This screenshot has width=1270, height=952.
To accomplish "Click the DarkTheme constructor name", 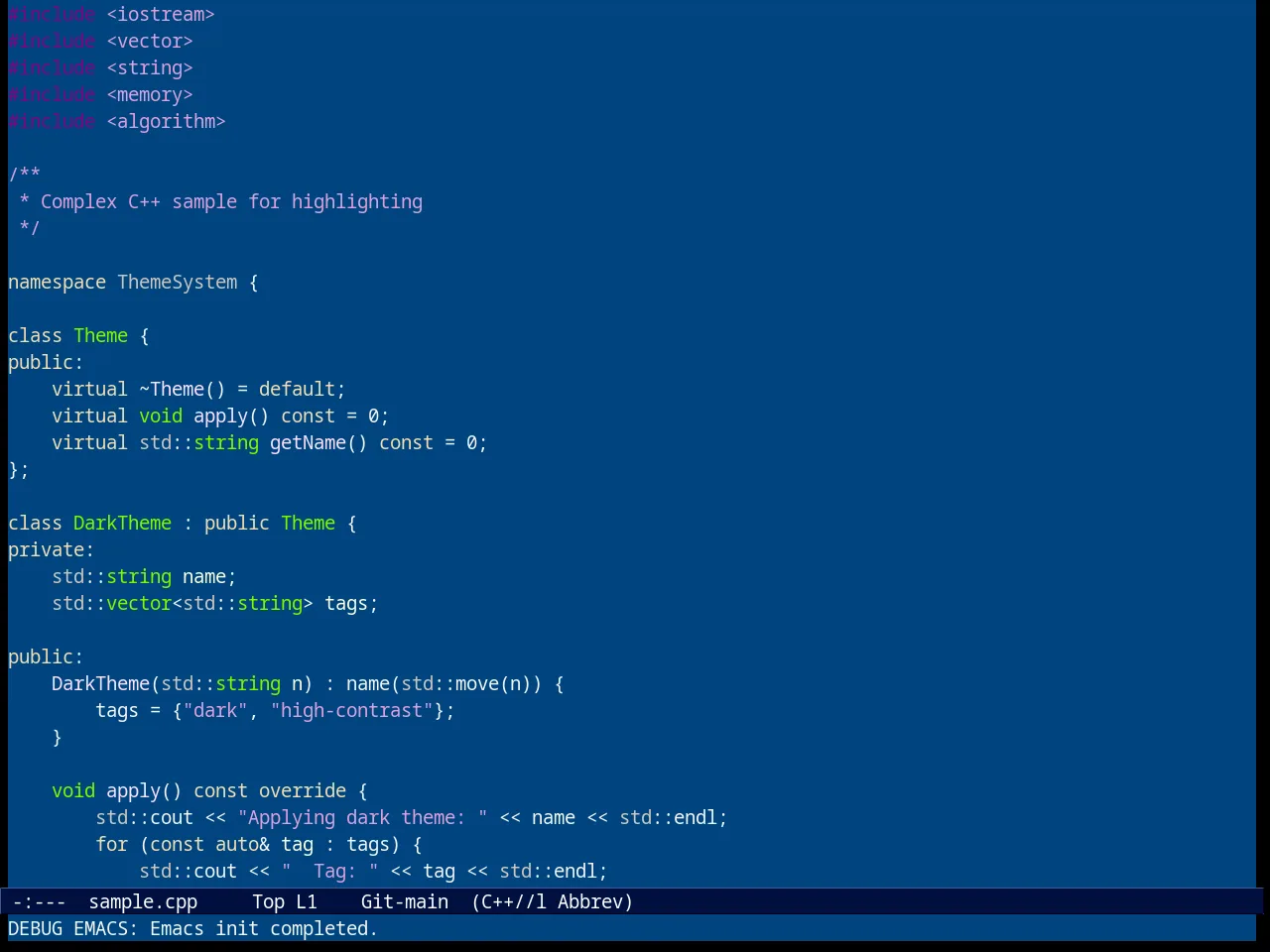I will (x=100, y=683).
